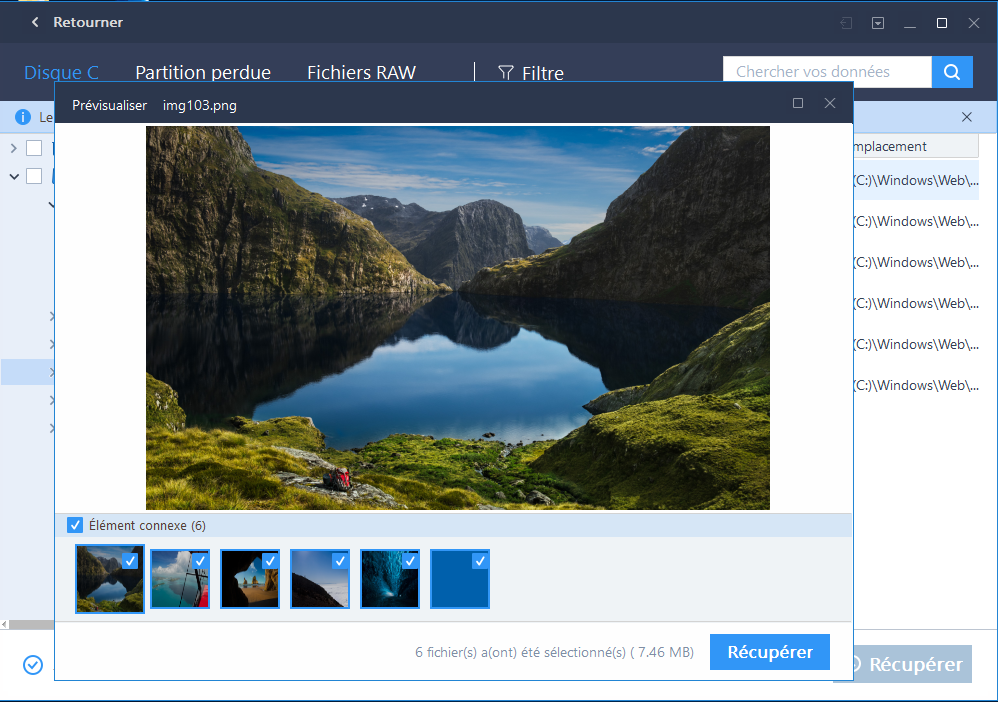Close the img103.png preview dialog
Screen dimensions: 998x702
coord(830,103)
